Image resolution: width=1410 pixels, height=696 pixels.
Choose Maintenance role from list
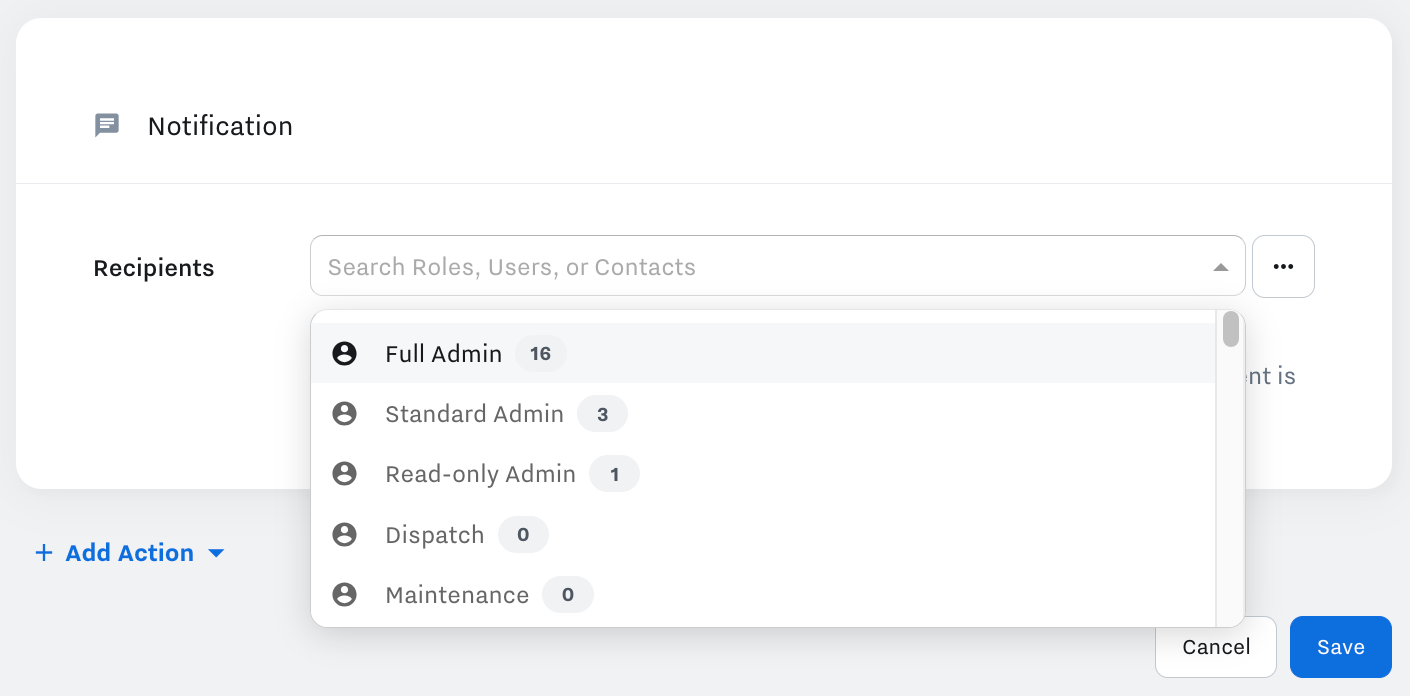pyautogui.click(x=457, y=595)
